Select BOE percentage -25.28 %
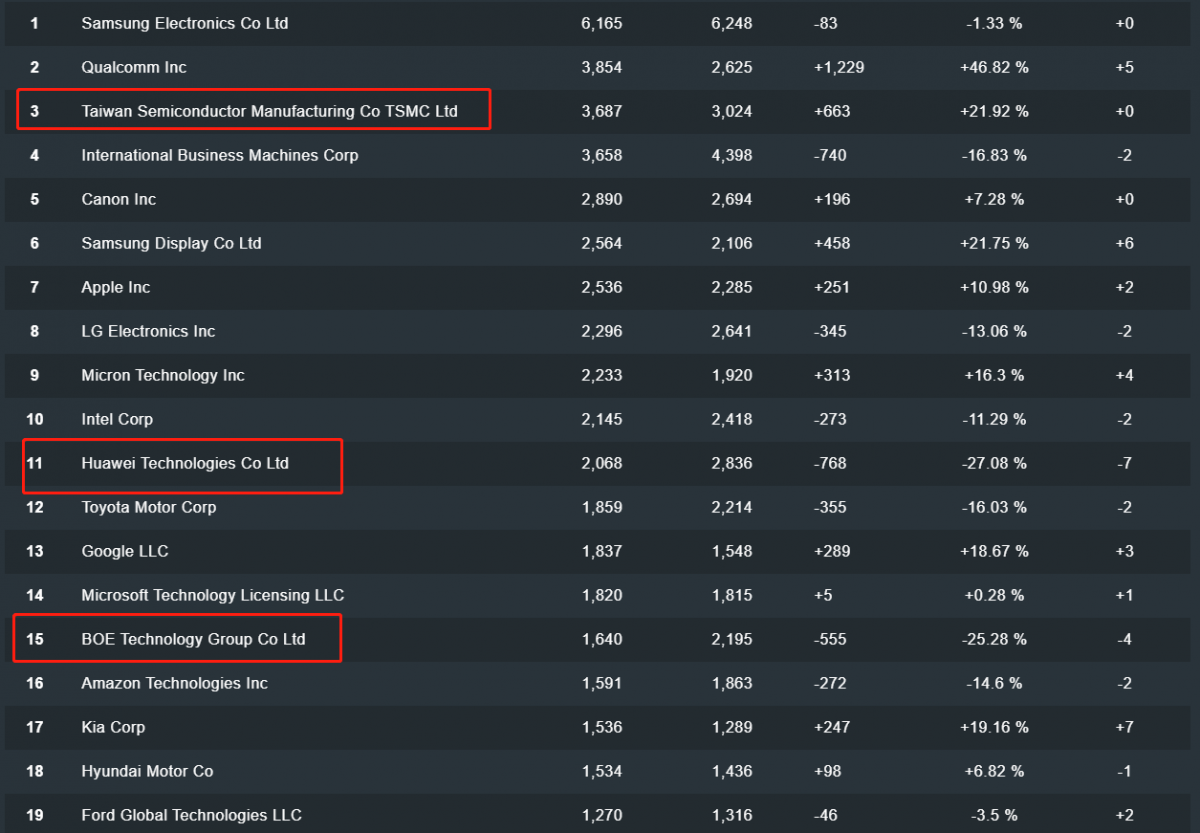The height and width of the screenshot is (833, 1200). coord(996,639)
